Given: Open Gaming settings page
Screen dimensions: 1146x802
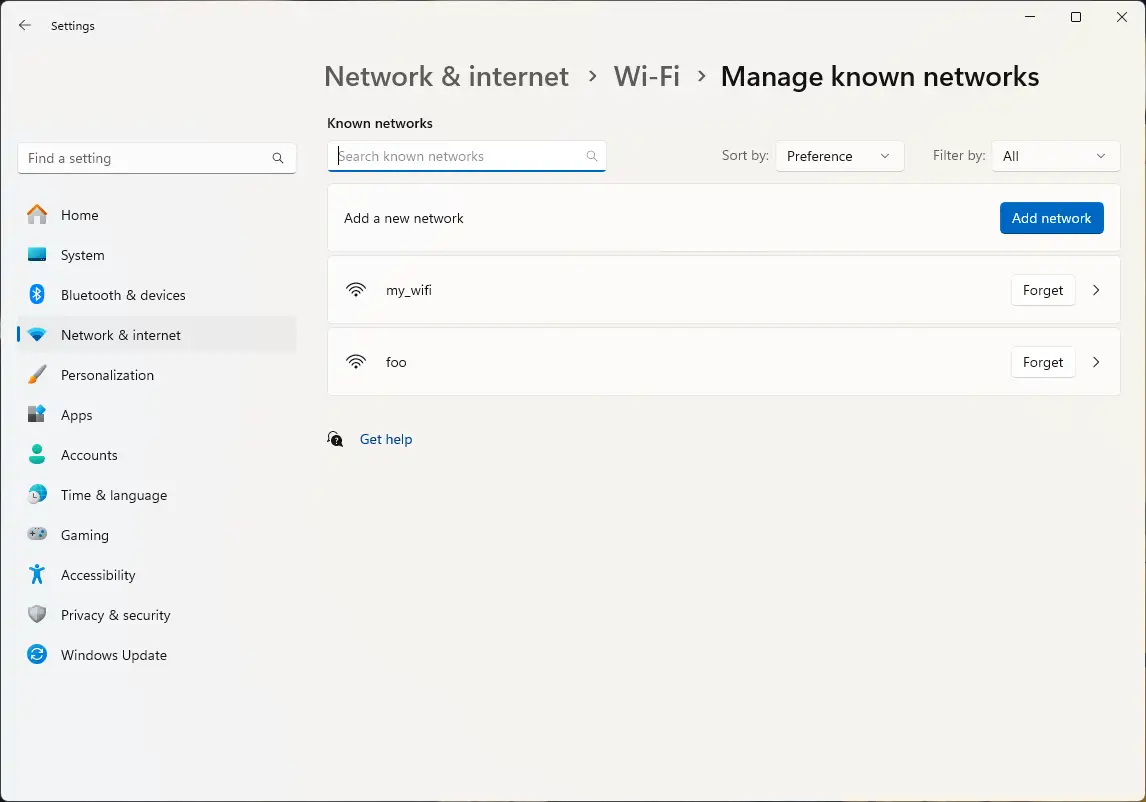Looking at the screenshot, I should pyautogui.click(x=157, y=535).
